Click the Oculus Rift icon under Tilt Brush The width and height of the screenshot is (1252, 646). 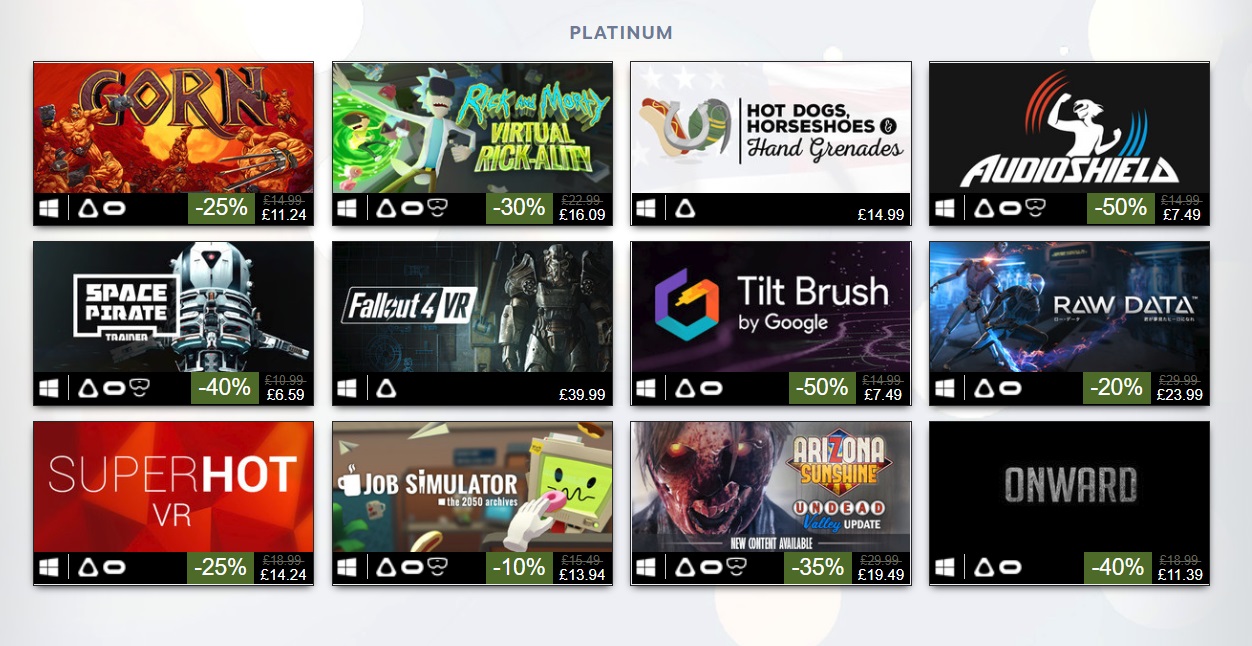coord(712,388)
